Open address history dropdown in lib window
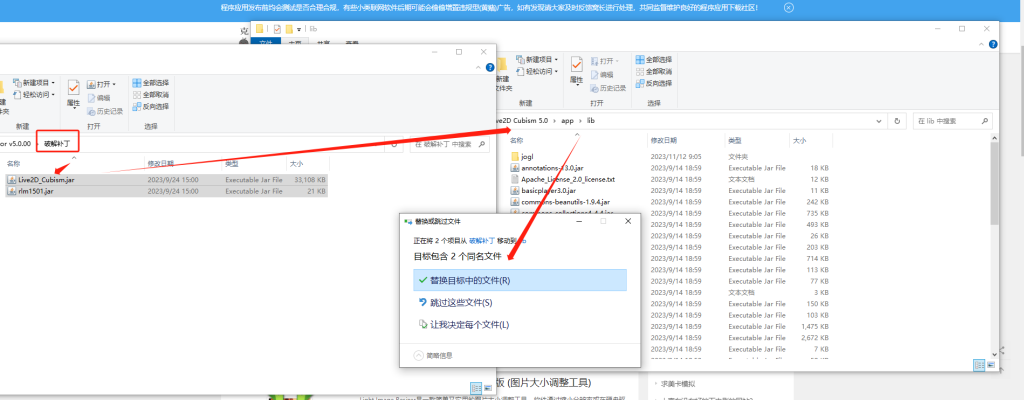The width and height of the screenshot is (1024, 400). coord(880,121)
